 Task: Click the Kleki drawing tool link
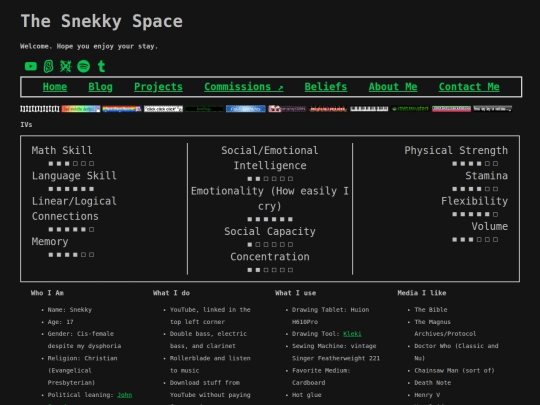click(352, 334)
